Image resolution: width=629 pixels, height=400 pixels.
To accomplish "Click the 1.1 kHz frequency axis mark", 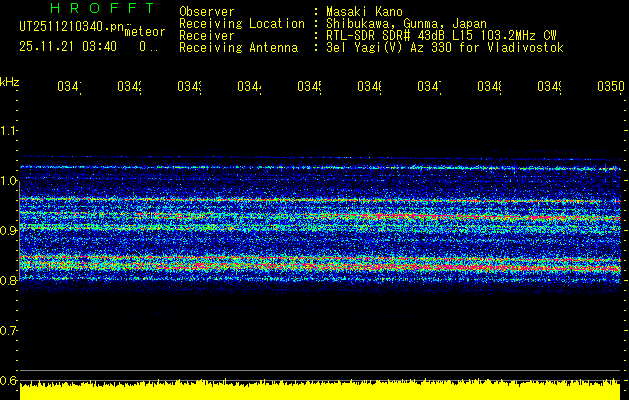I will 9,131.
